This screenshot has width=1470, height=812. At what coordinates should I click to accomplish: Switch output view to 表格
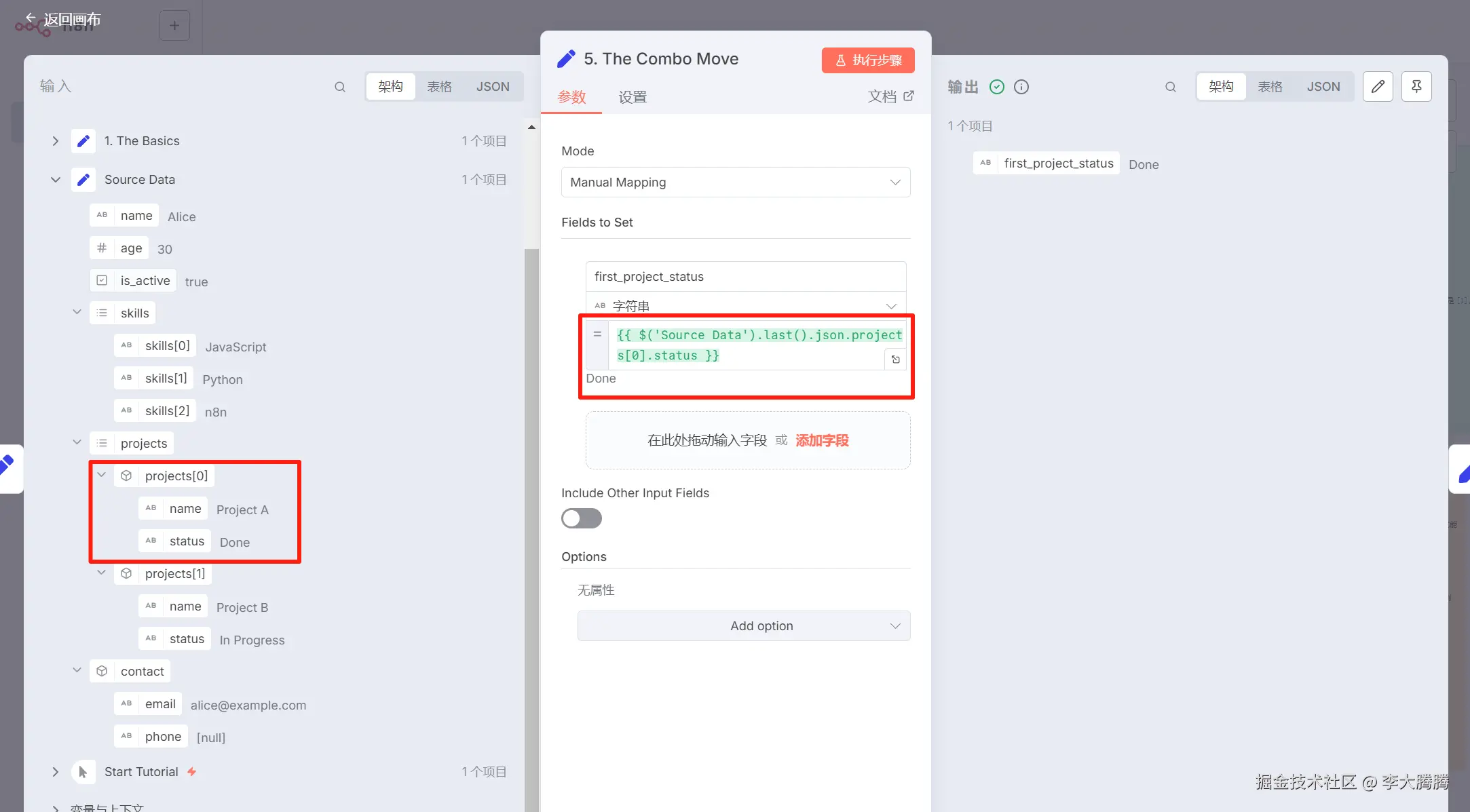tap(1270, 87)
